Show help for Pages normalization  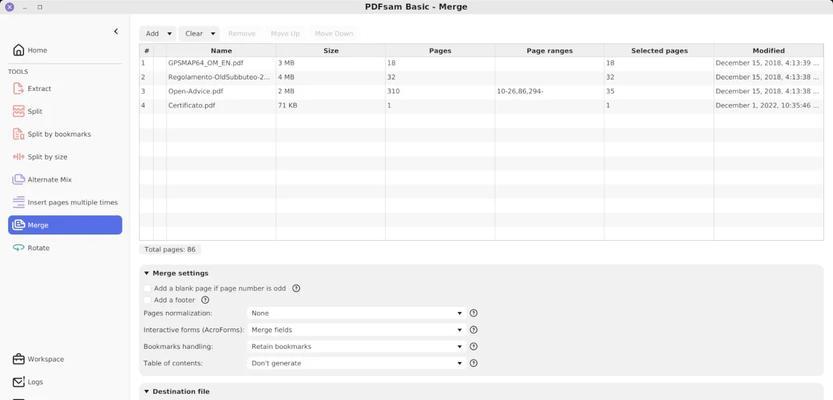click(x=474, y=313)
